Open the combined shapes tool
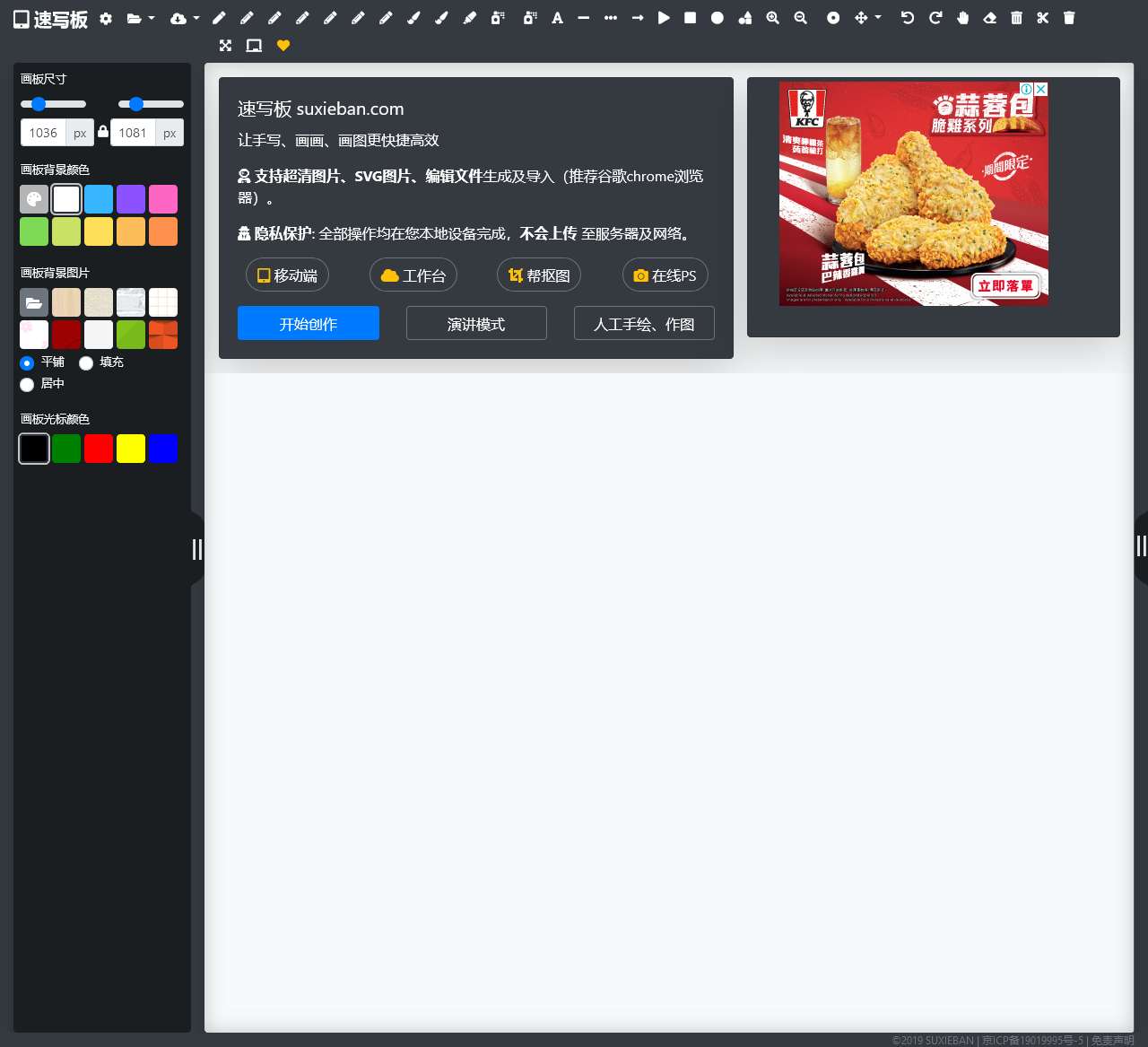The width and height of the screenshot is (1148, 1047). [x=744, y=18]
